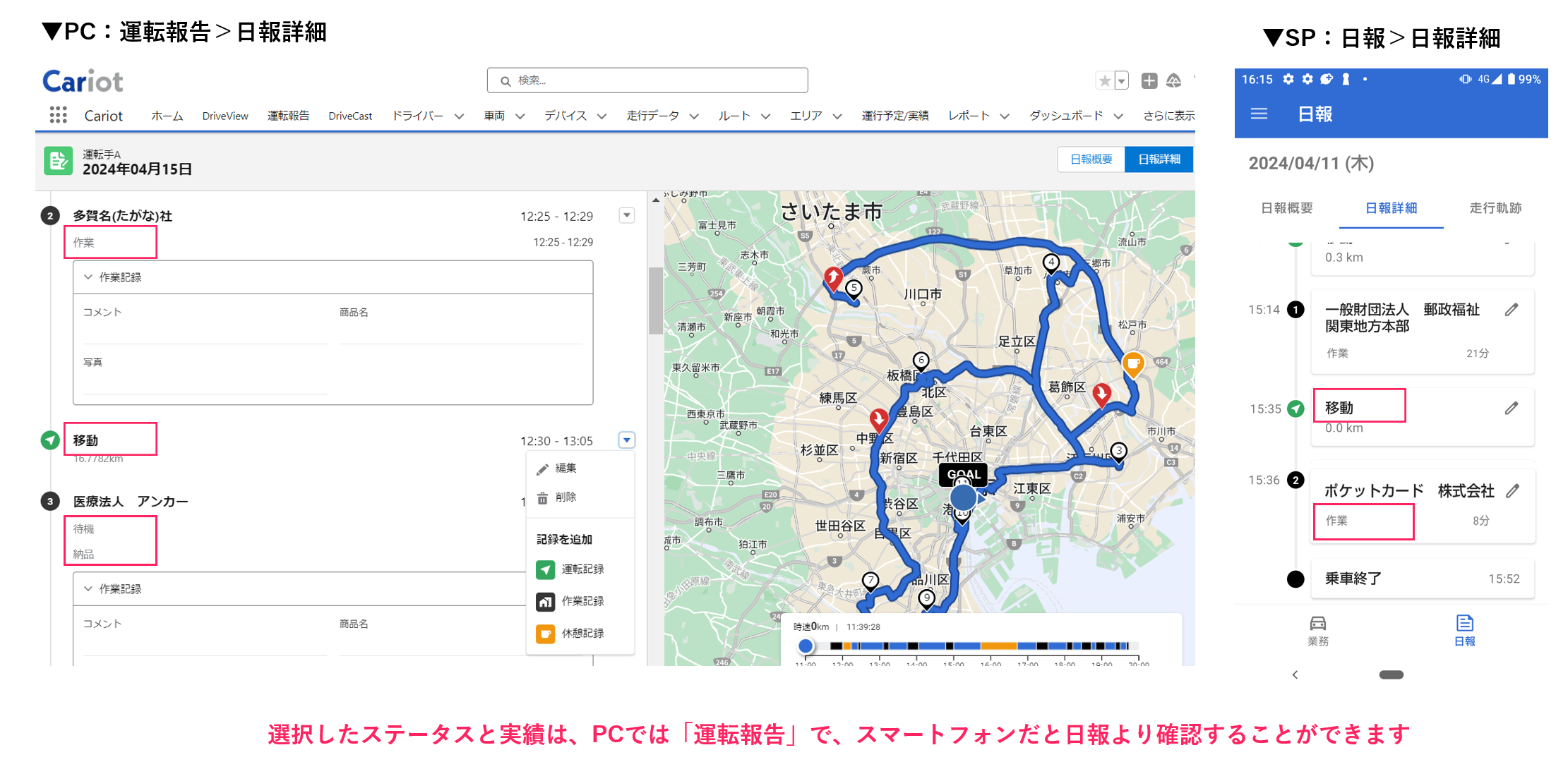
Task: Tap the edit pencil for 一般財団法人 郵政福祉
Action: point(1512,310)
